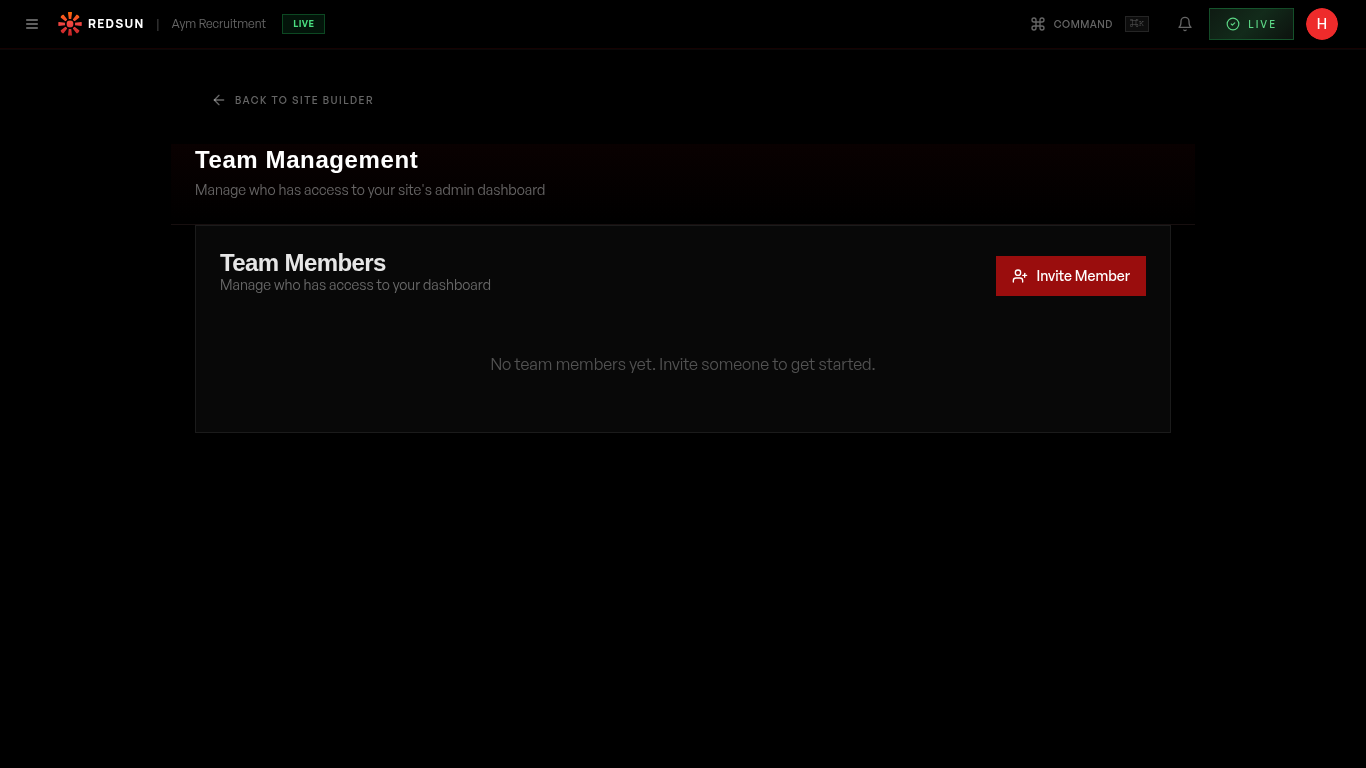Click the admin dashboard subtitle text

click(x=370, y=190)
